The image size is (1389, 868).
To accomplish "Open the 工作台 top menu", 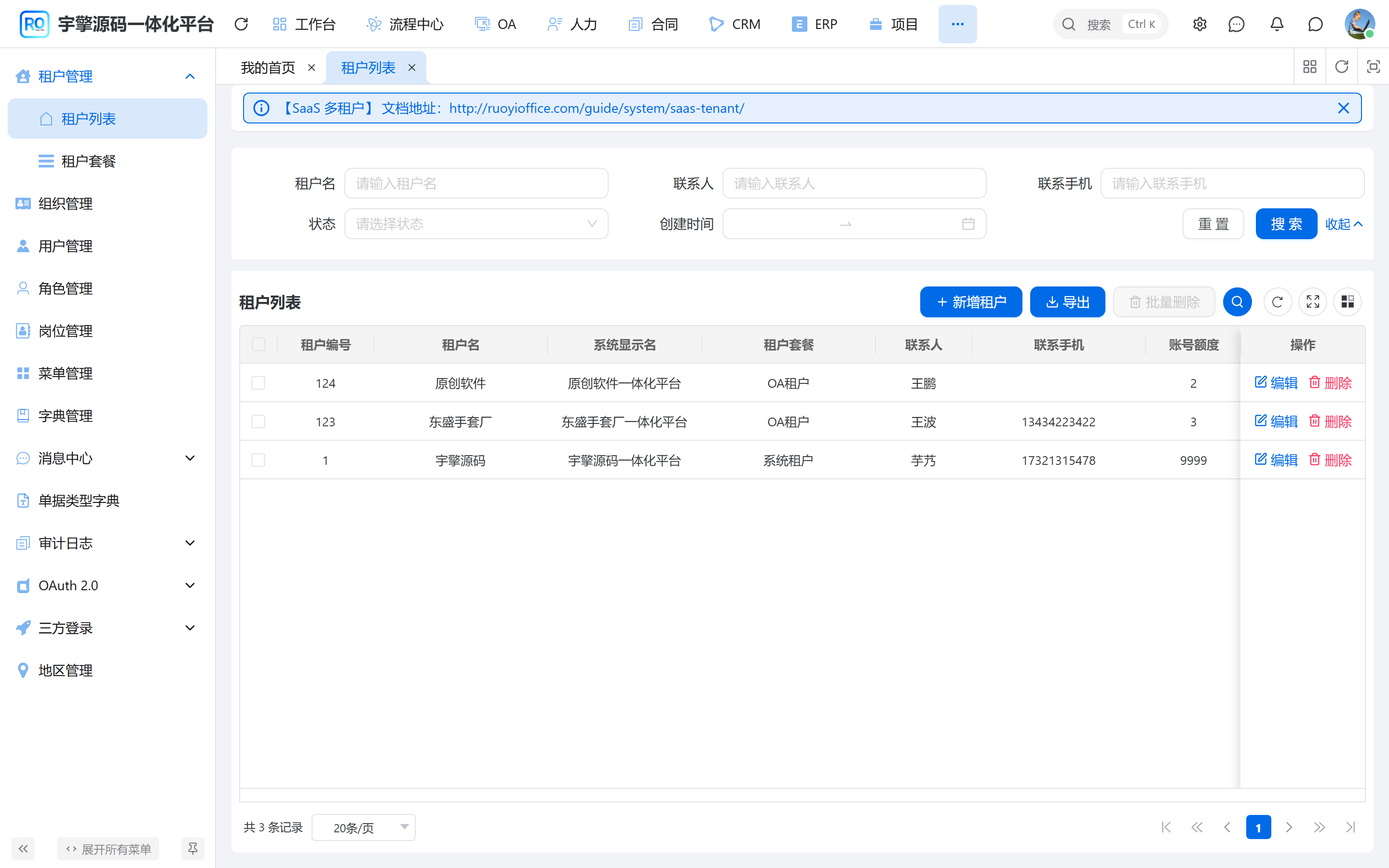I will pos(304,24).
